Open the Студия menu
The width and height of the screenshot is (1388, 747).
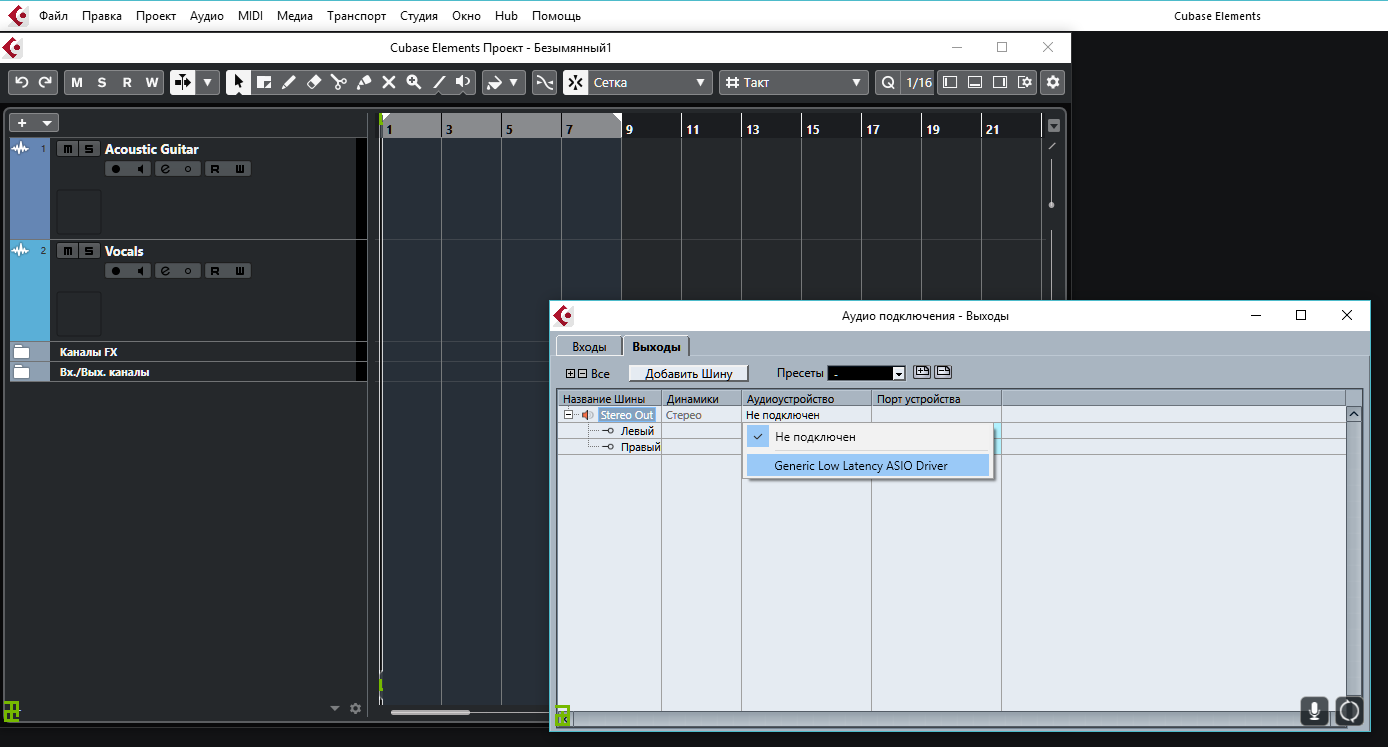(x=418, y=16)
